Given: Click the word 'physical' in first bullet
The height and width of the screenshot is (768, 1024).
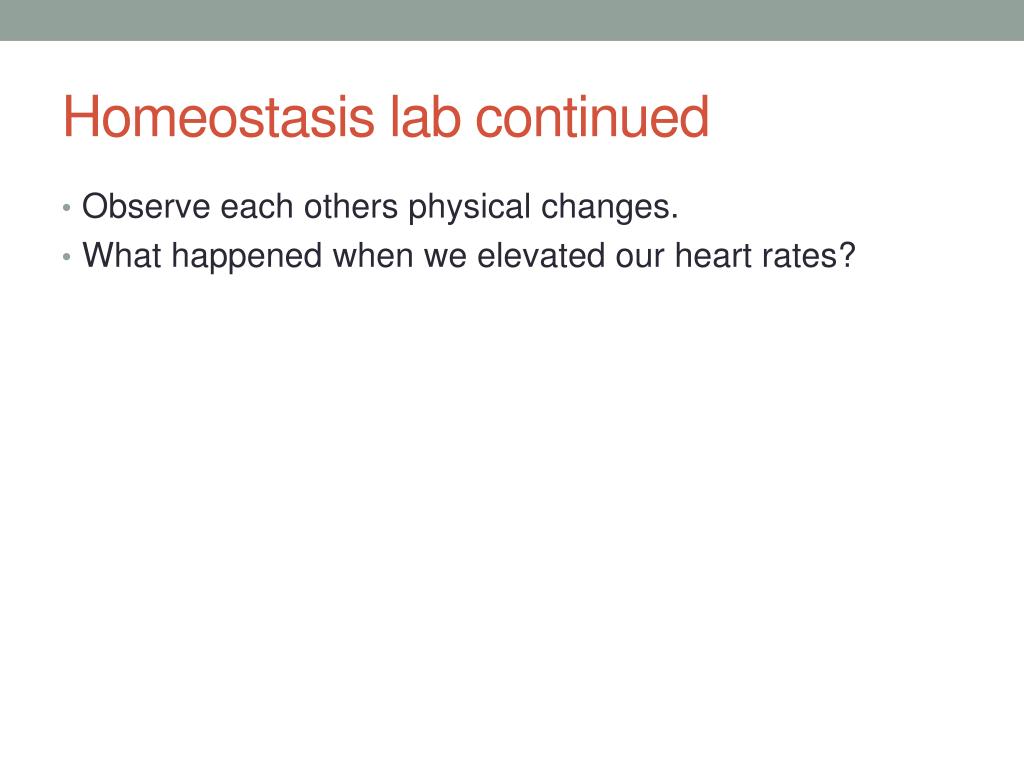Looking at the screenshot, I should pos(469,208).
